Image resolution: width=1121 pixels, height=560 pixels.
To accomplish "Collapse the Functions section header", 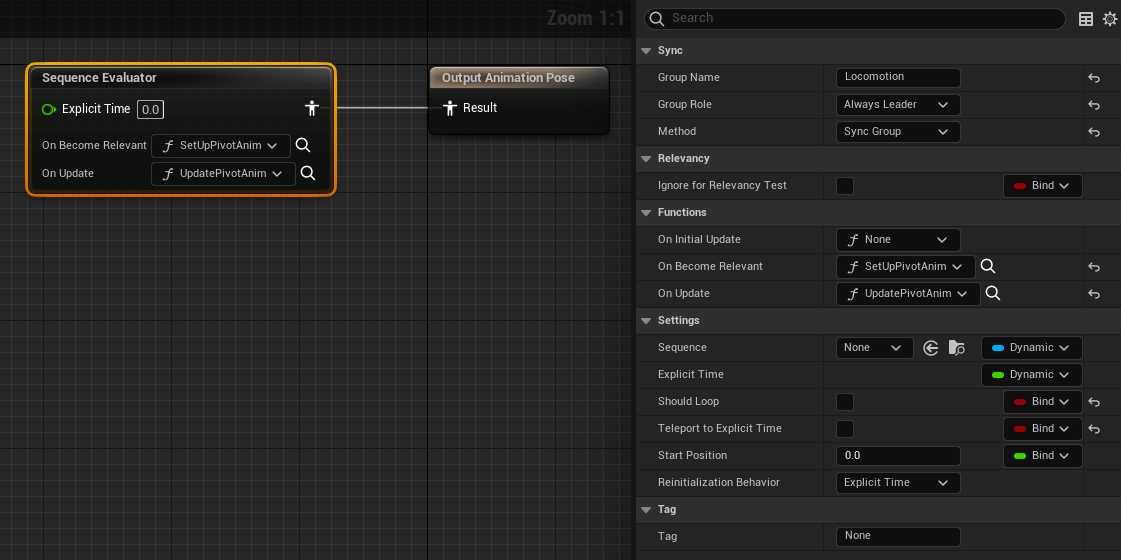I will [x=647, y=213].
